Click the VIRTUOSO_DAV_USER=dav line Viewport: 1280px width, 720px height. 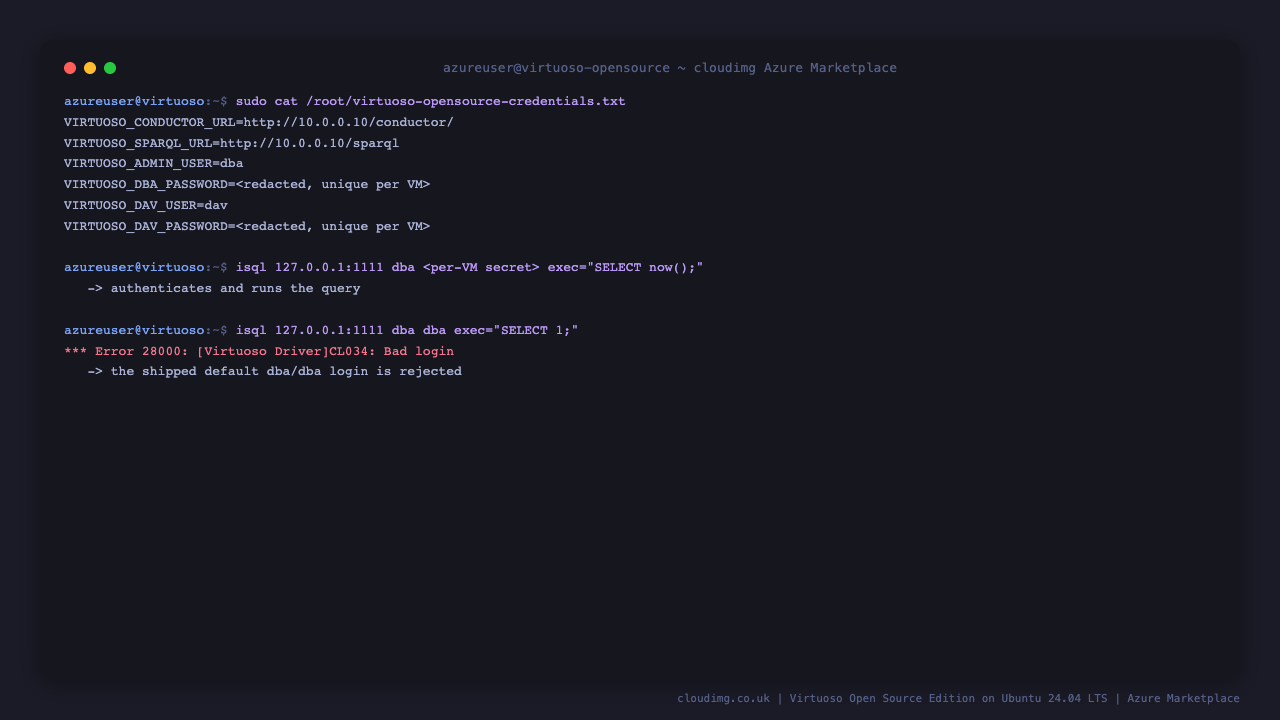[146, 206]
